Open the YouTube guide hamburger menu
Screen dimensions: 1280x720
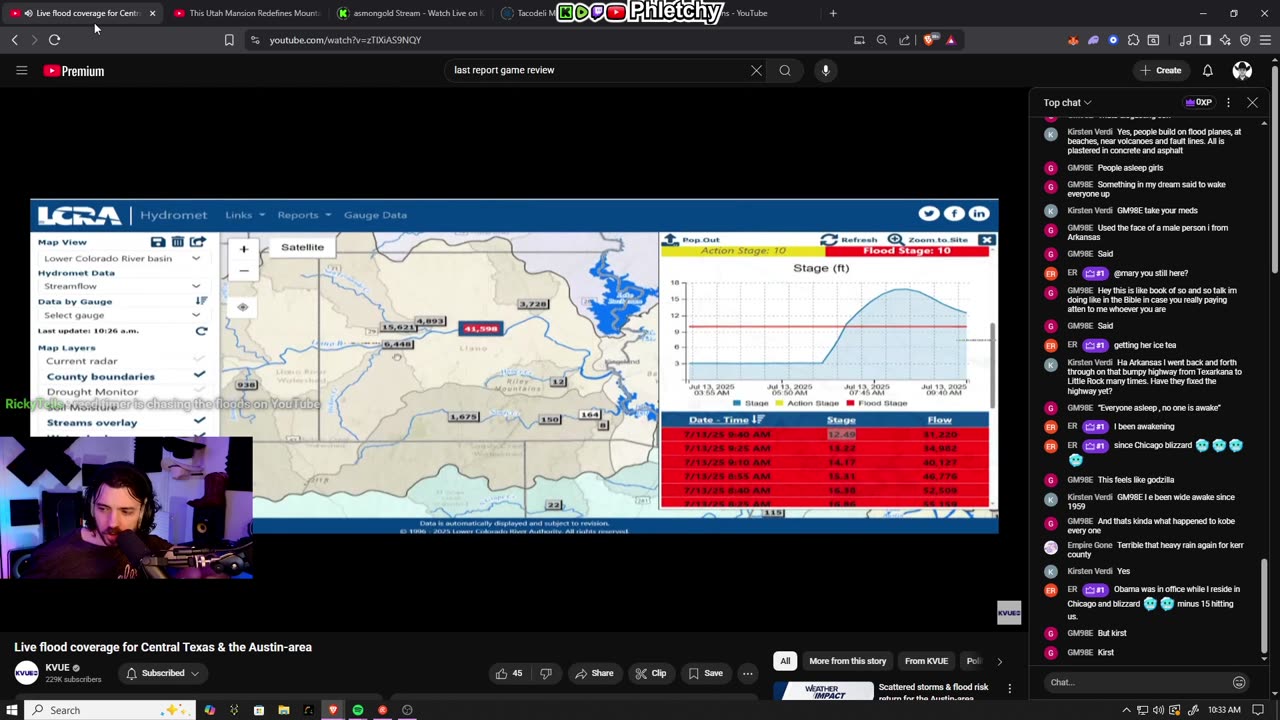[x=21, y=70]
